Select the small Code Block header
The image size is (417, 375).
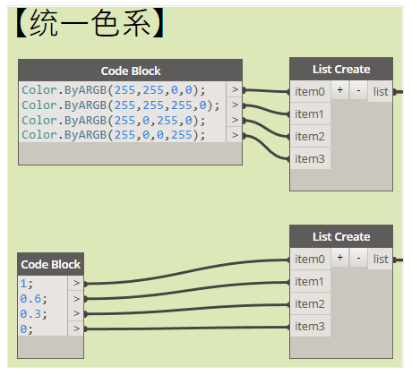click(50, 264)
